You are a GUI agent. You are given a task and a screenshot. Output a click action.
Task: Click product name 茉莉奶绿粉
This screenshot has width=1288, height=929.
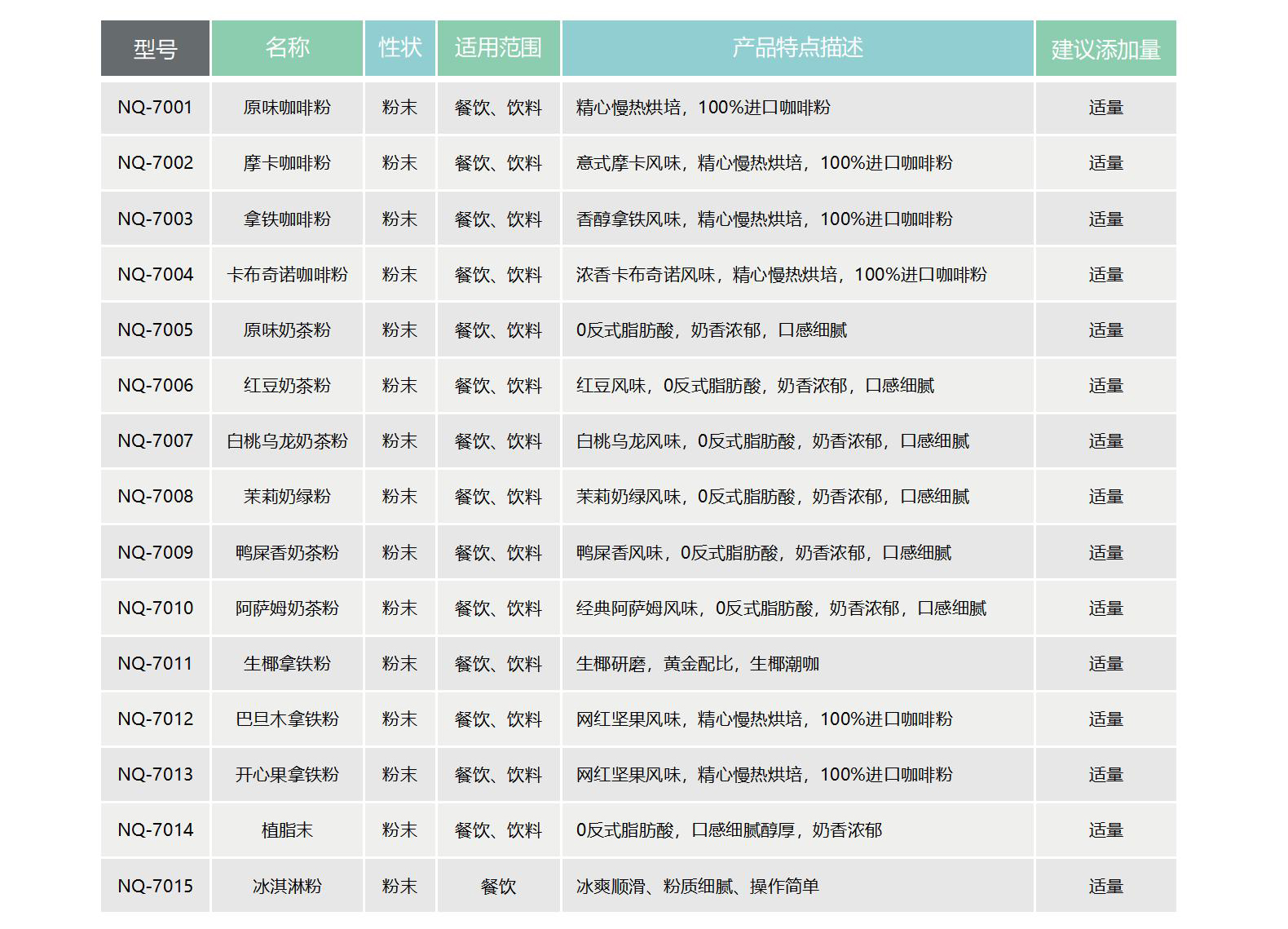287,497
